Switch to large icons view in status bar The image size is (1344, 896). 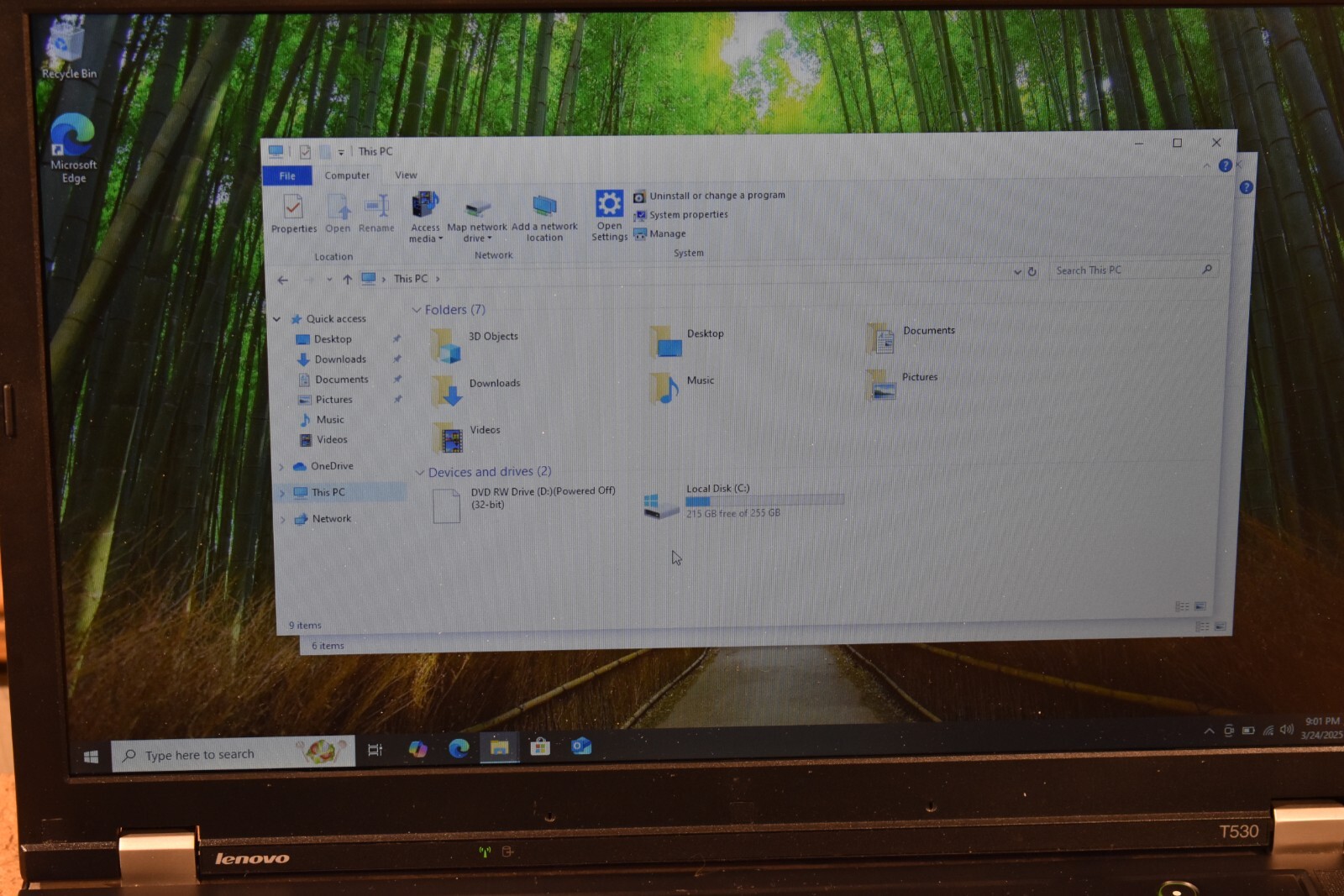click(1200, 606)
